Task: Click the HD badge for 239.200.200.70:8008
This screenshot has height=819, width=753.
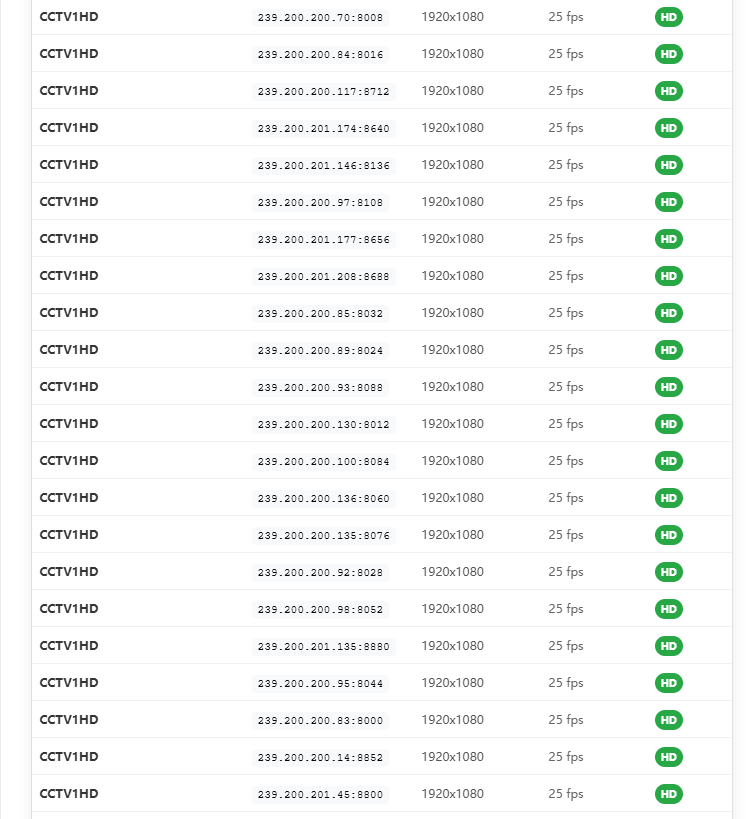Action: pyautogui.click(x=668, y=17)
